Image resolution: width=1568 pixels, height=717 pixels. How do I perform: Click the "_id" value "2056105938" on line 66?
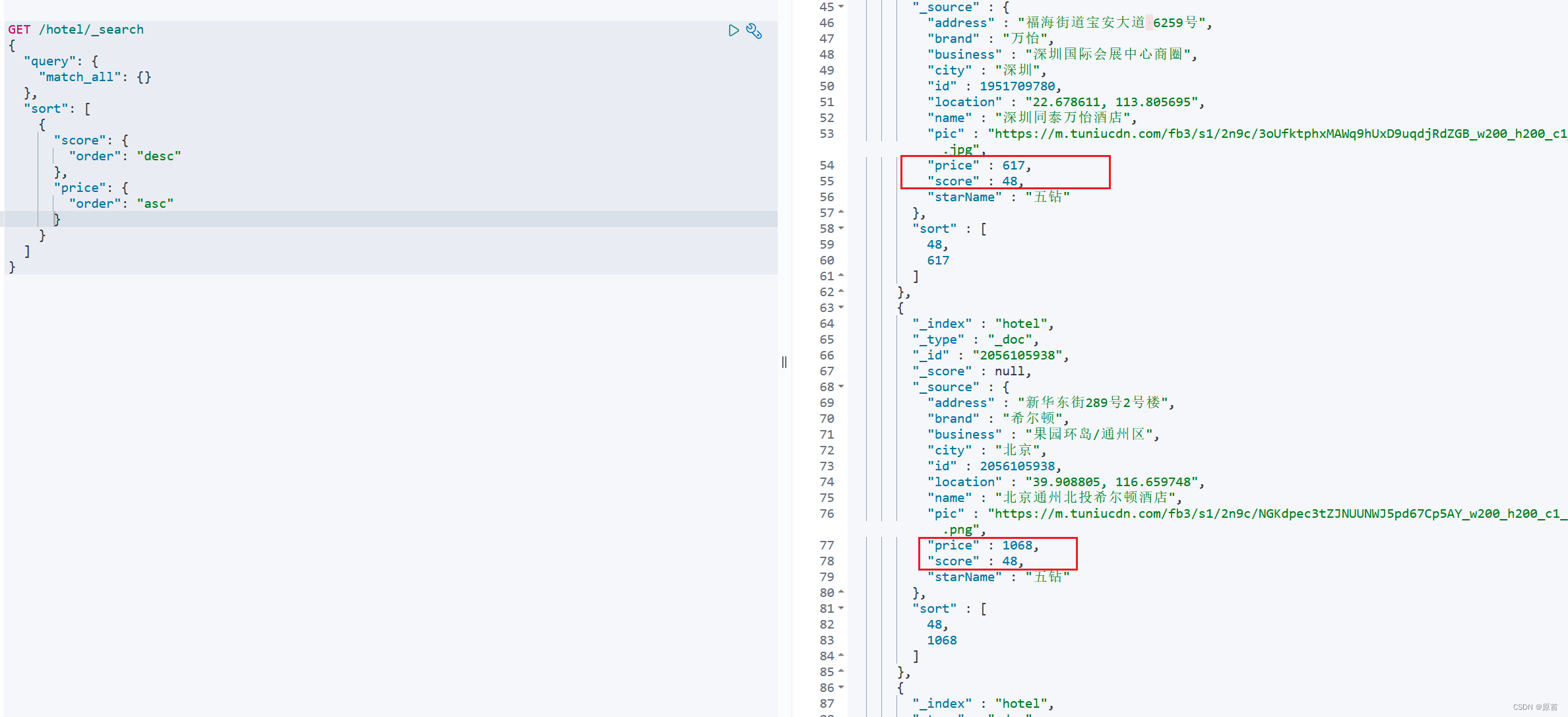click(x=1017, y=356)
